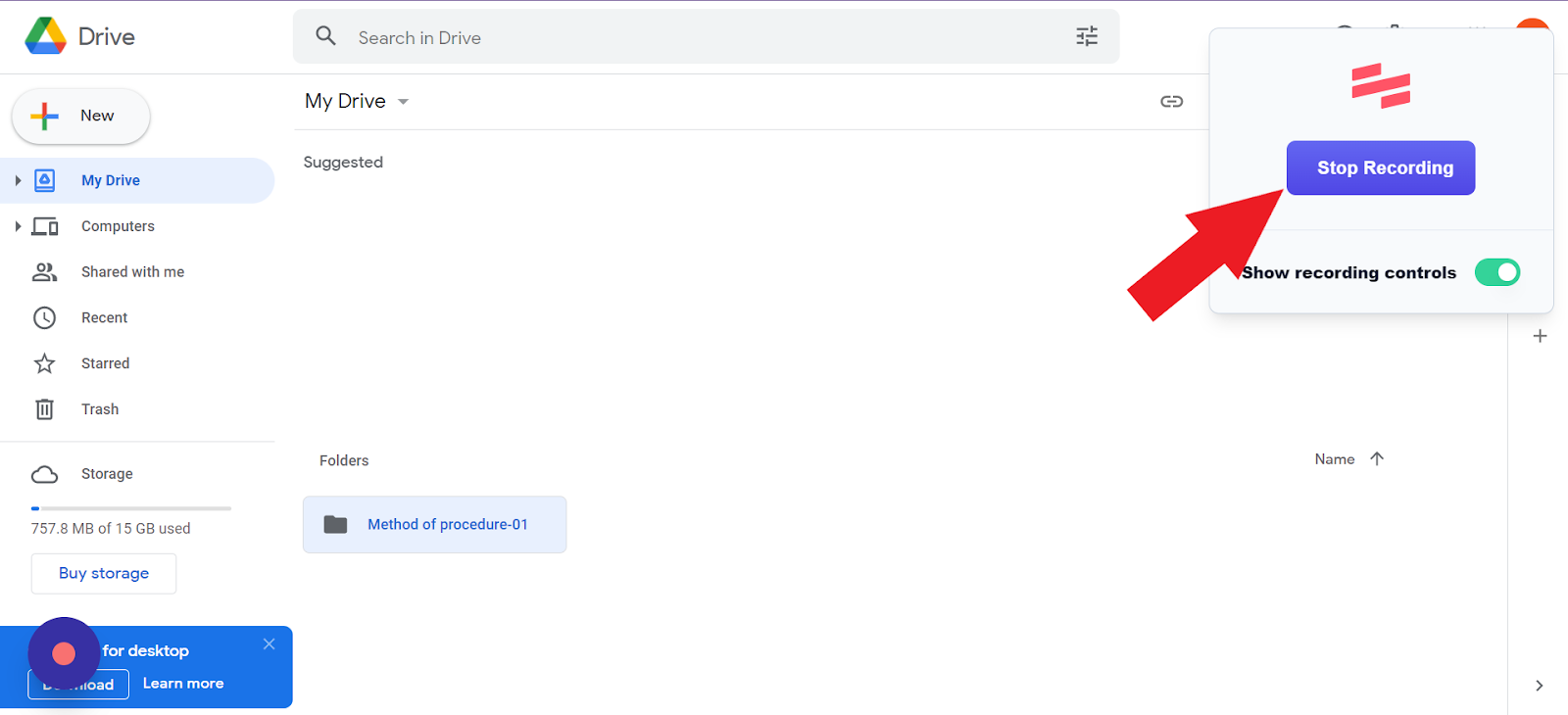The height and width of the screenshot is (715, 1568).
Task: Open the search filter options icon
Action: pyautogui.click(x=1087, y=36)
